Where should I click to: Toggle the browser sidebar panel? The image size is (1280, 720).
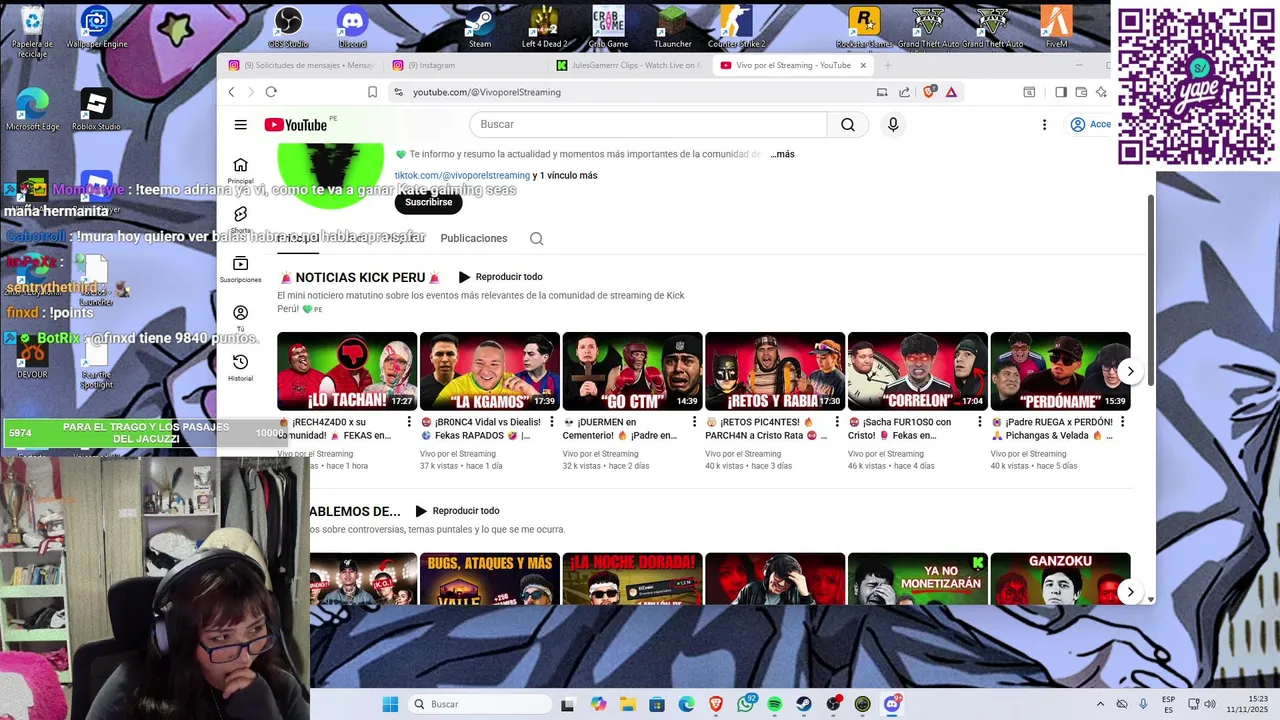(x=1061, y=92)
